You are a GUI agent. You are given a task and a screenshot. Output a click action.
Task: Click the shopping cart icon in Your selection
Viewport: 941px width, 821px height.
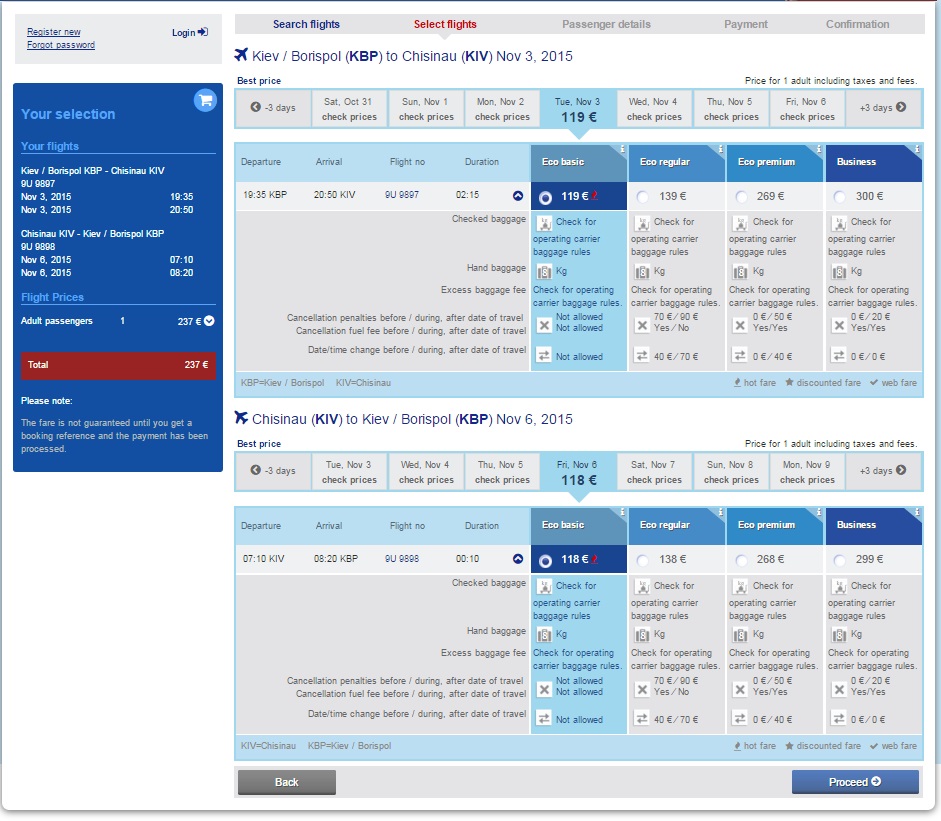click(x=204, y=100)
